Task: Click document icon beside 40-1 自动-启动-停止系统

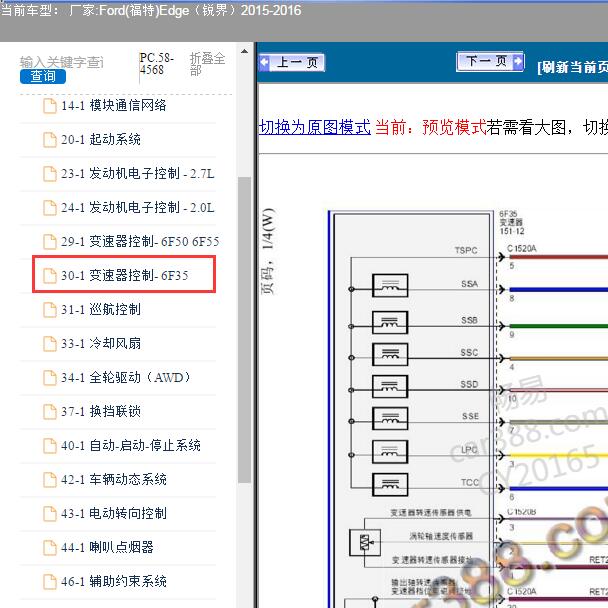Action: pyautogui.click(x=50, y=446)
